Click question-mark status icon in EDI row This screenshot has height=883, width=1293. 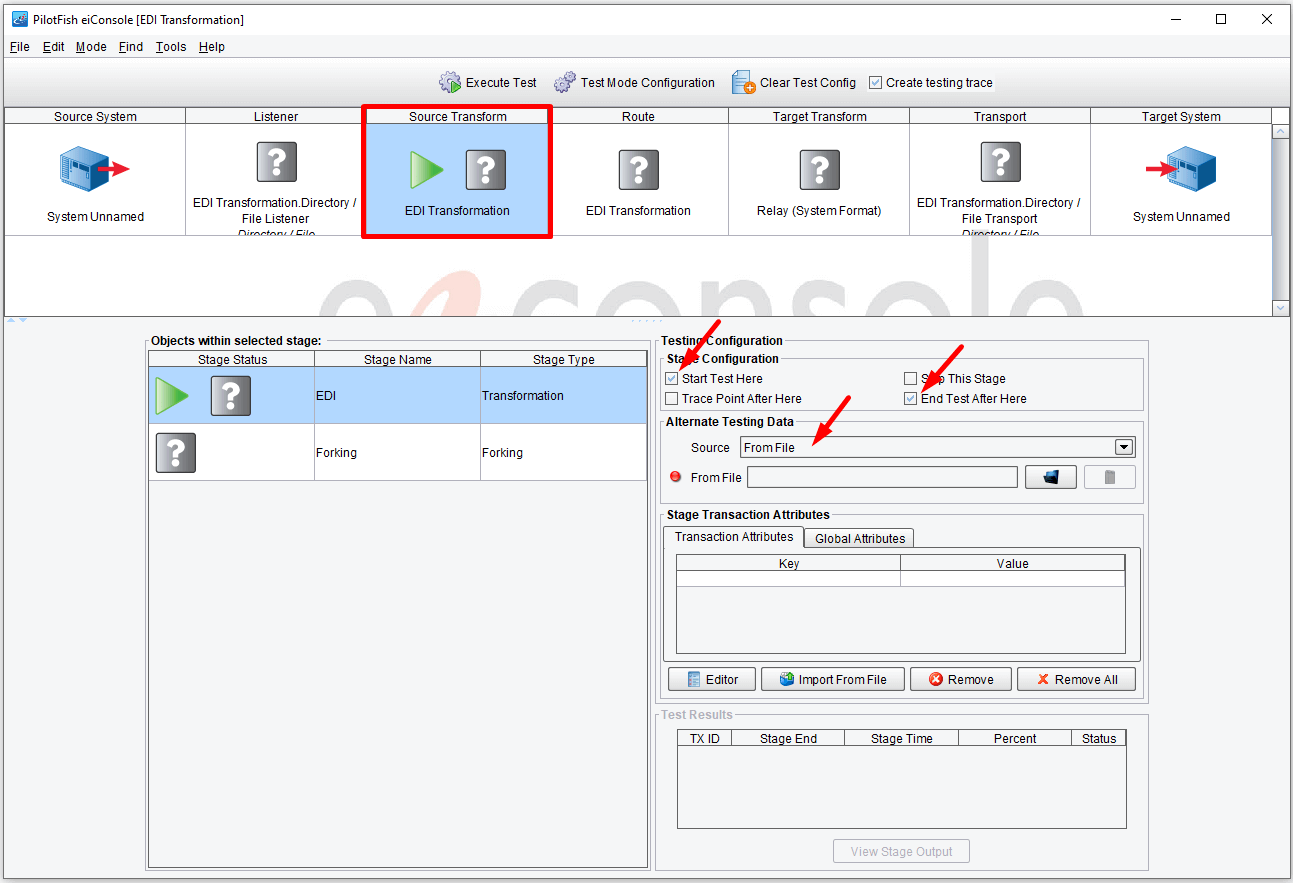click(x=230, y=396)
